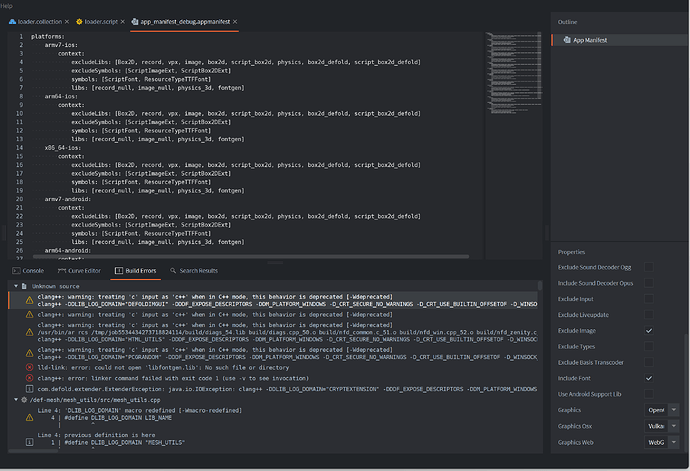Collapse the Unknown source group
The image size is (690, 471).
(x=16, y=286)
